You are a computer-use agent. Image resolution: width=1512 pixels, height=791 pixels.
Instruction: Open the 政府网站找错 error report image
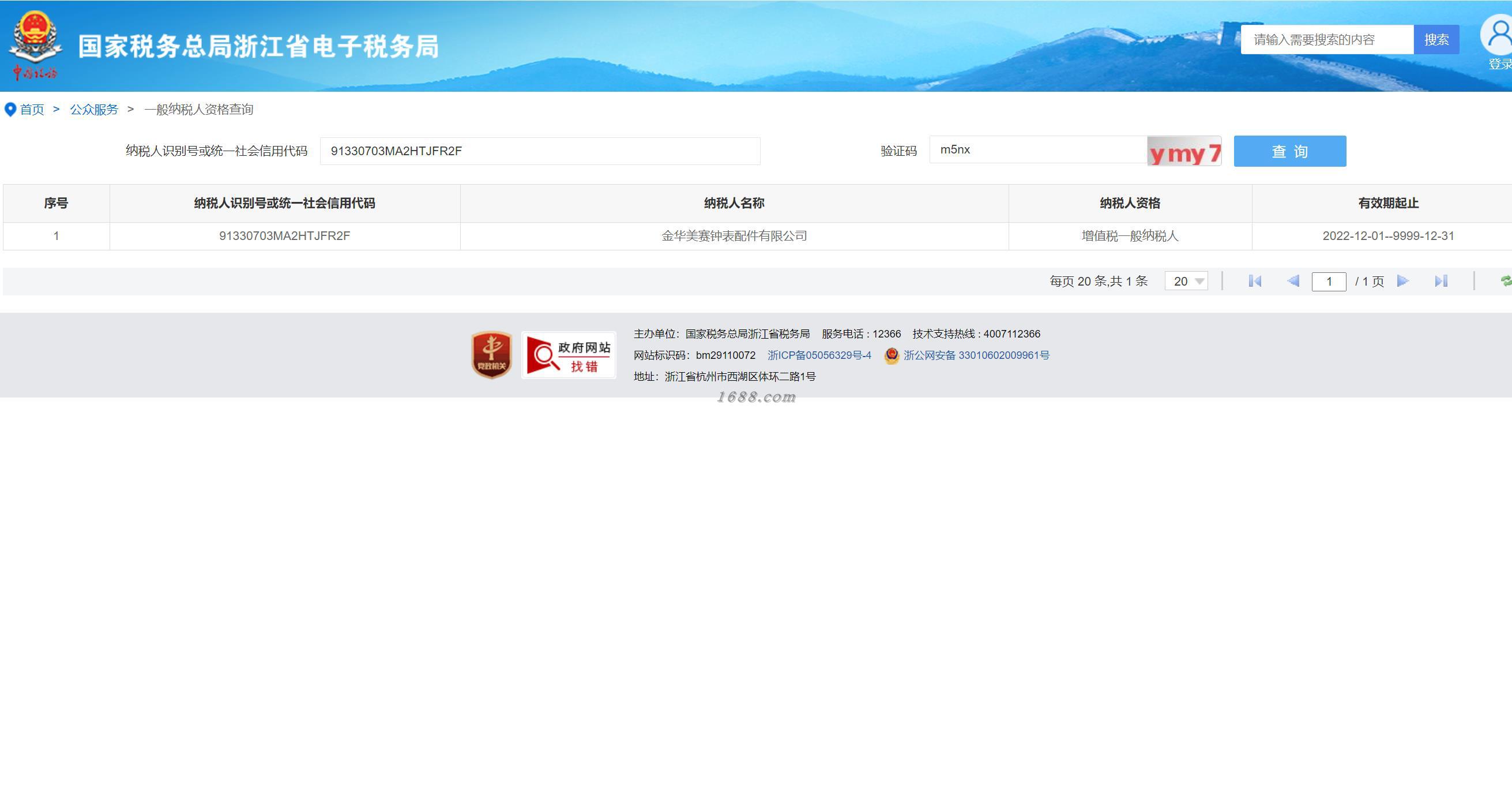568,355
